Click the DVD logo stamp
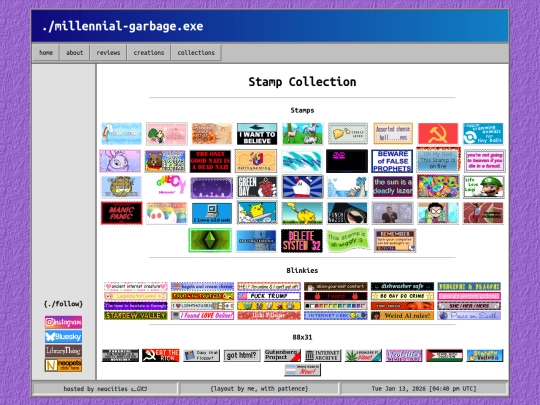The image size is (540, 405). (x=347, y=161)
